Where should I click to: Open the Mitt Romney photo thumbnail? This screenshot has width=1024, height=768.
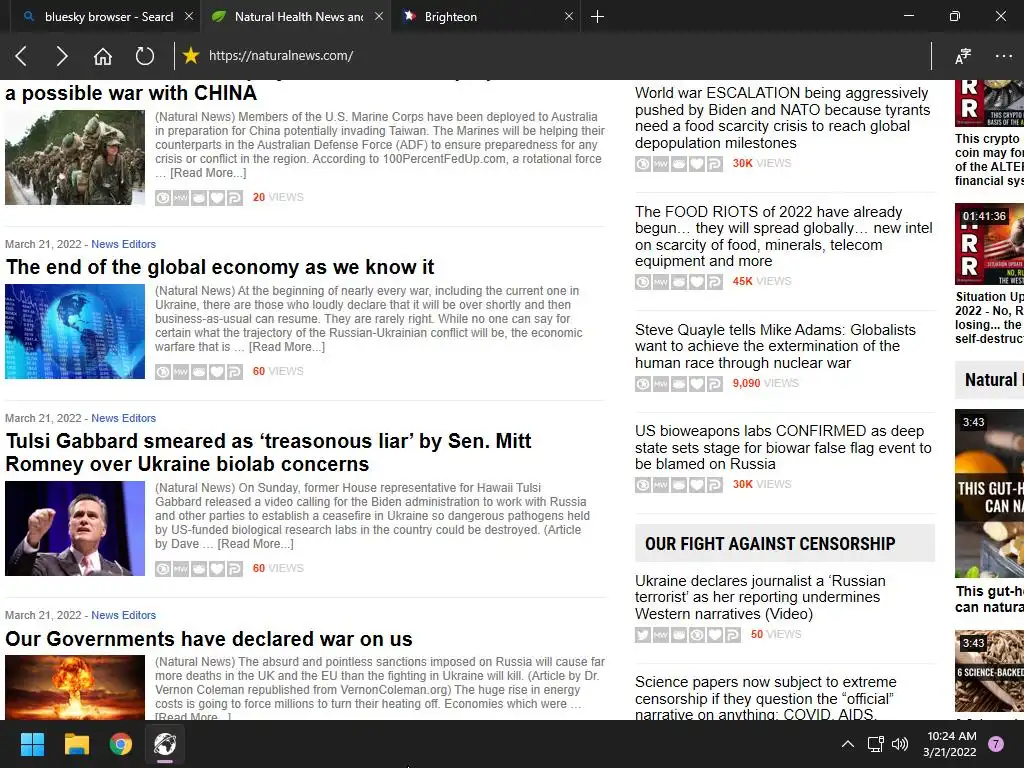click(75, 529)
